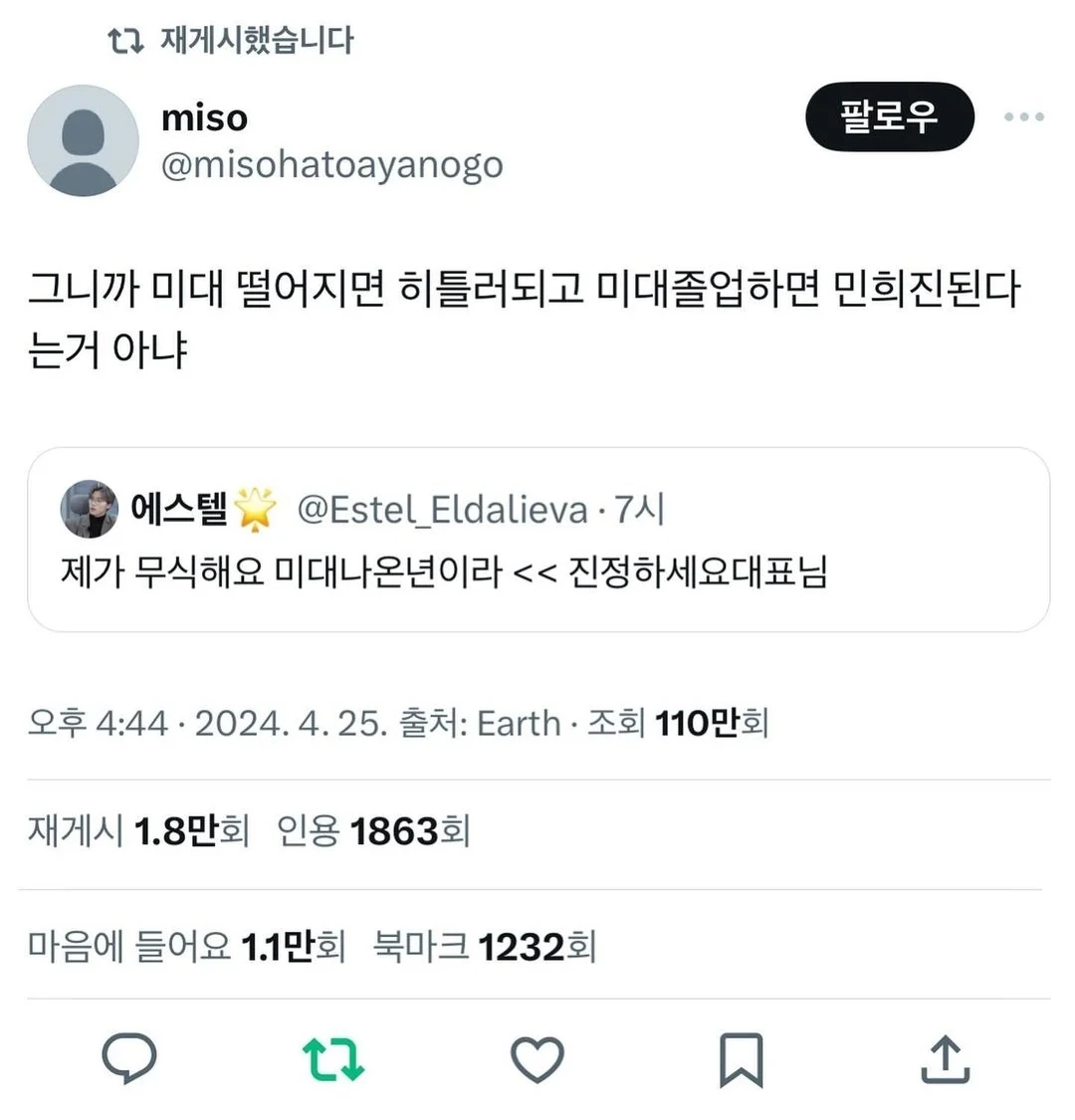The image size is (1075, 1120).
Task: Toggle the bookmark icon on this tweet
Action: 741,1059
